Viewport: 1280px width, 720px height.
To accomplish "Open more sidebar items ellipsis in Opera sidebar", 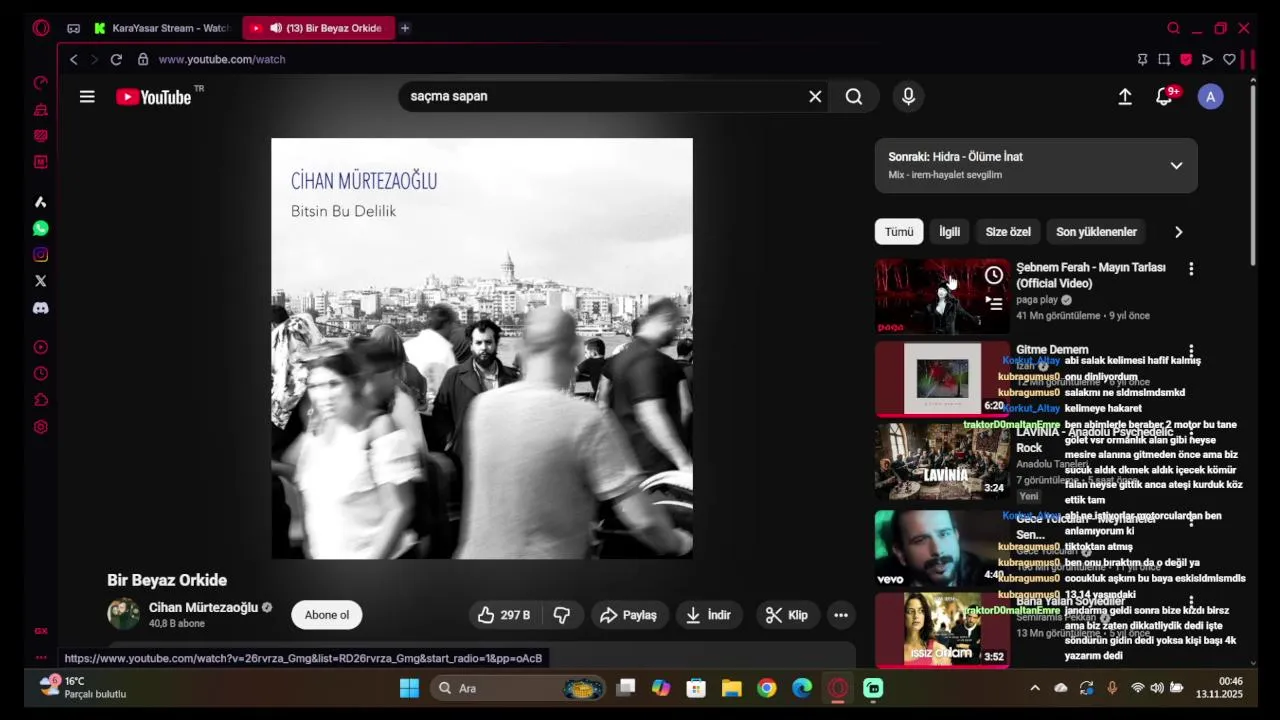I will tap(41, 657).
